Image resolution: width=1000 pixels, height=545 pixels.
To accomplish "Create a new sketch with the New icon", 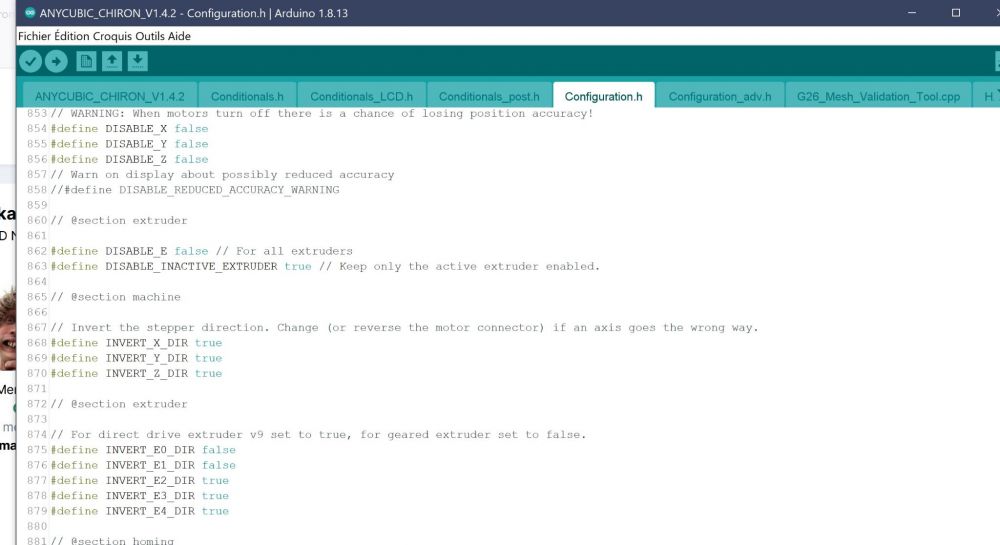I will coord(85,61).
